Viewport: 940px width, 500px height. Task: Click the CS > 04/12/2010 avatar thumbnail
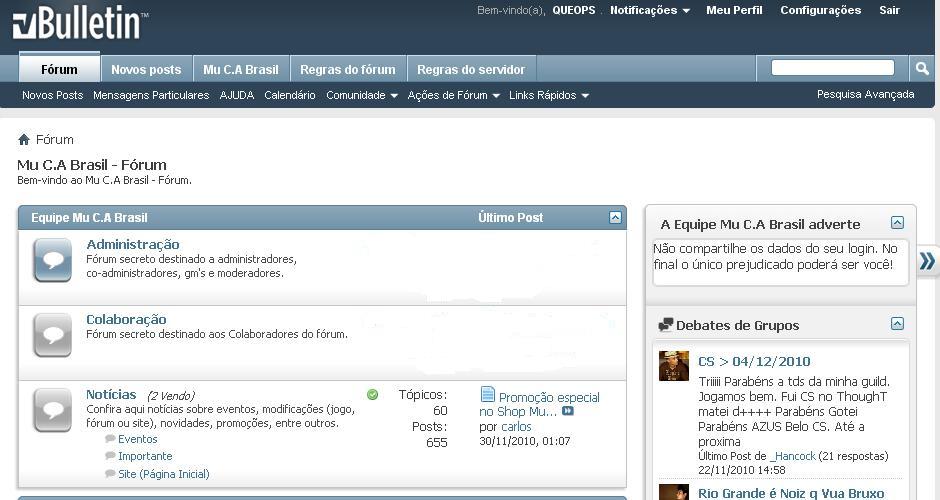click(x=673, y=366)
